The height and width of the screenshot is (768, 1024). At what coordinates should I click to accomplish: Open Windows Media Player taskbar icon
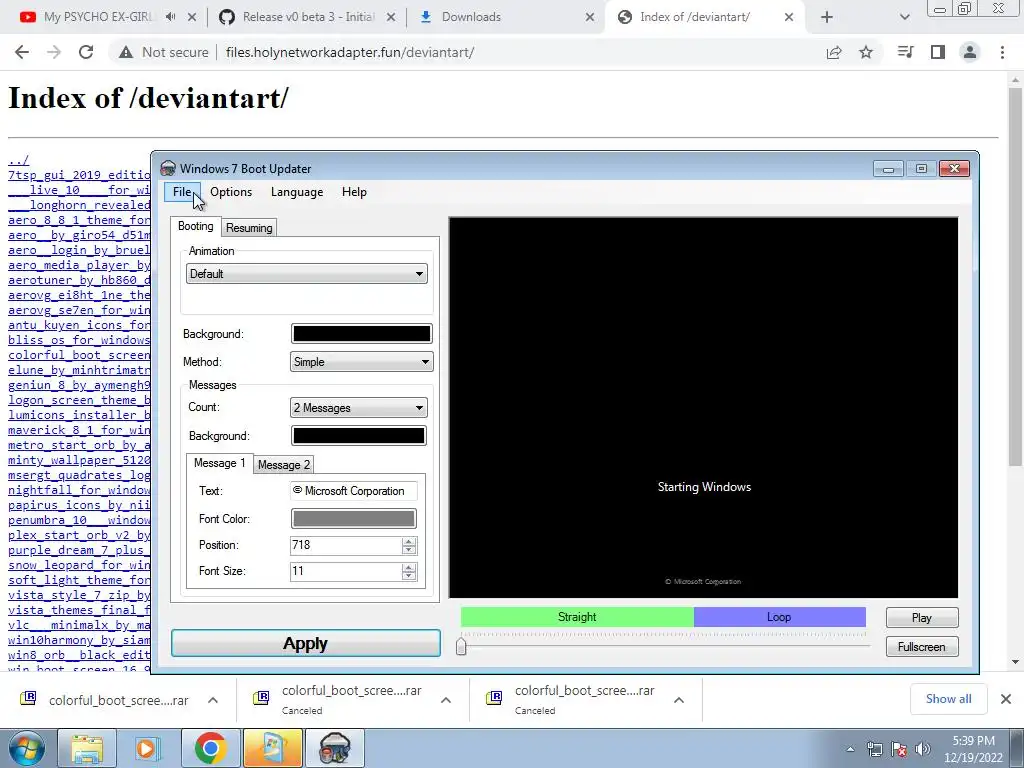pos(146,748)
